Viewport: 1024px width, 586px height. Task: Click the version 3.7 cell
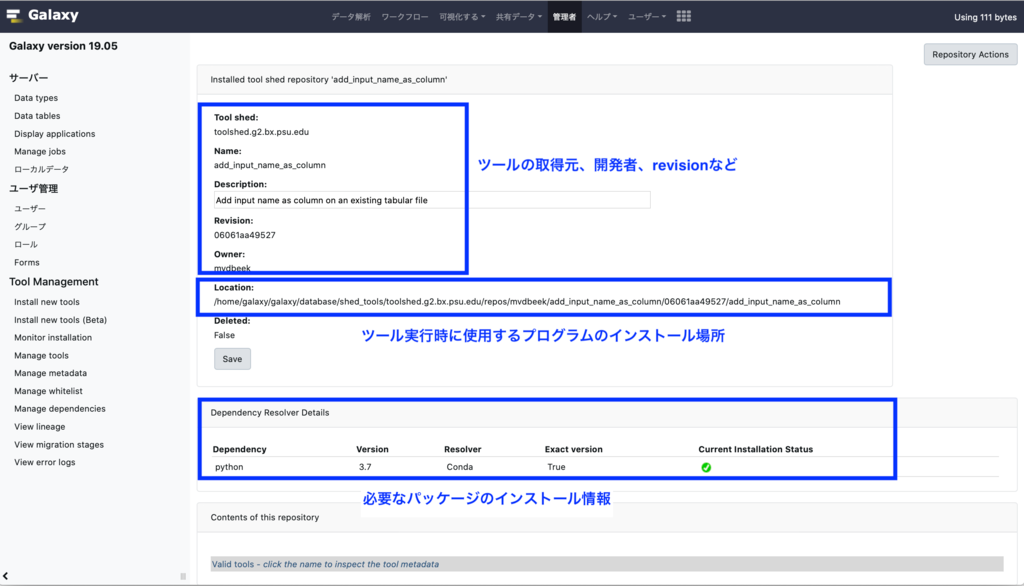365,467
